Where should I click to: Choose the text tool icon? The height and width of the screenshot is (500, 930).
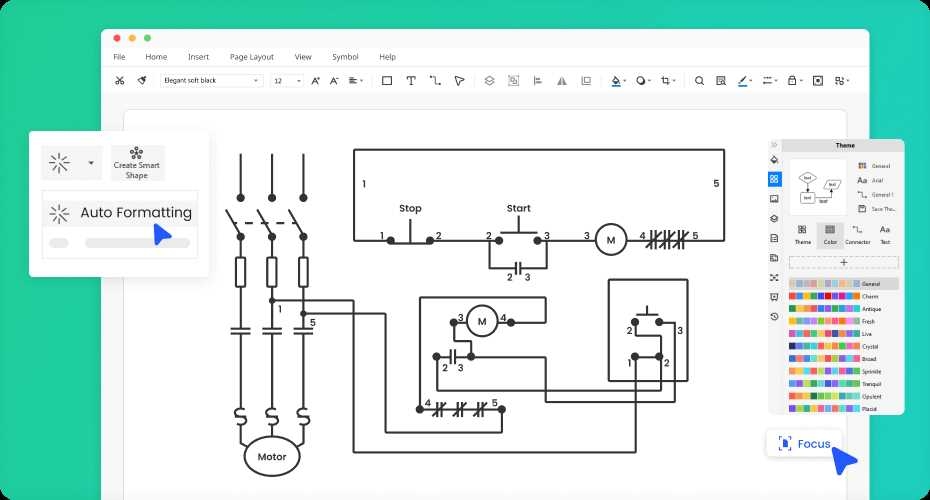click(x=411, y=80)
